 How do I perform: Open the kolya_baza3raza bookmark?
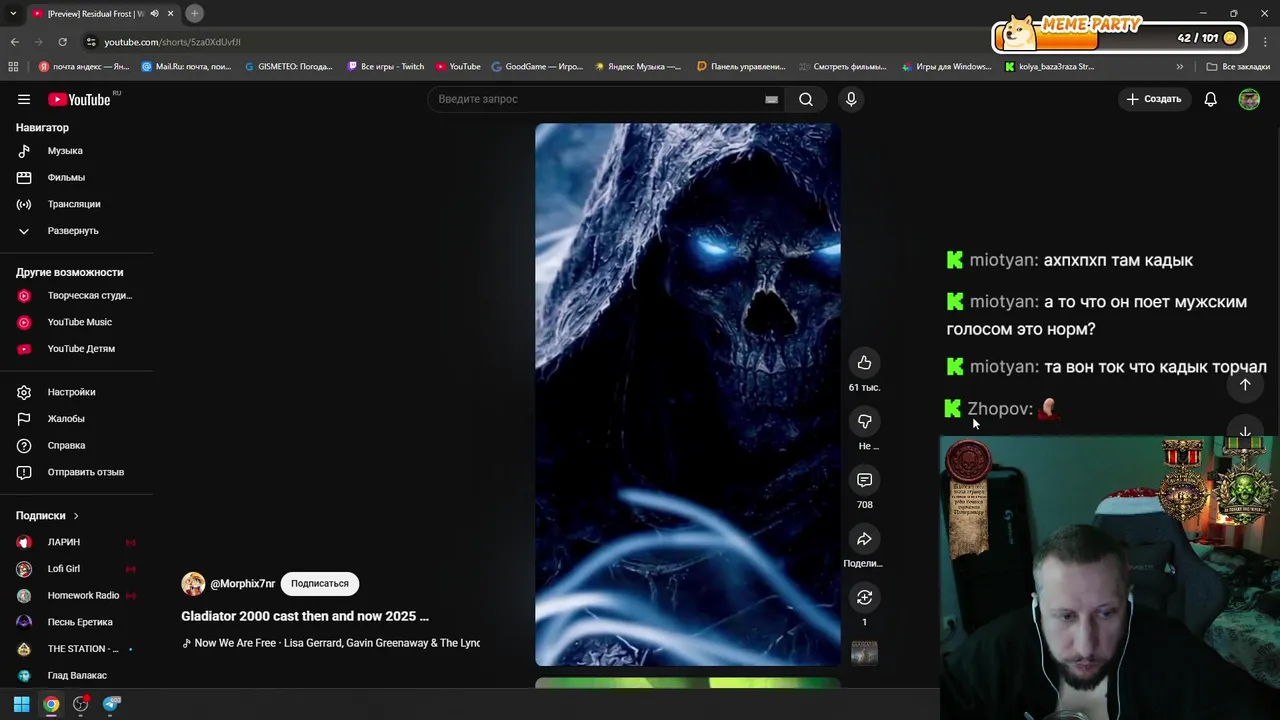(x=1050, y=67)
